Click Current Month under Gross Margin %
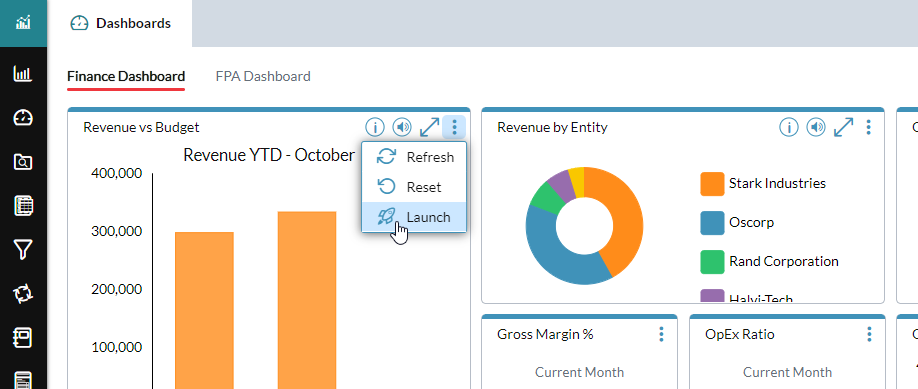Screen dimensions: 918x389 580,372
